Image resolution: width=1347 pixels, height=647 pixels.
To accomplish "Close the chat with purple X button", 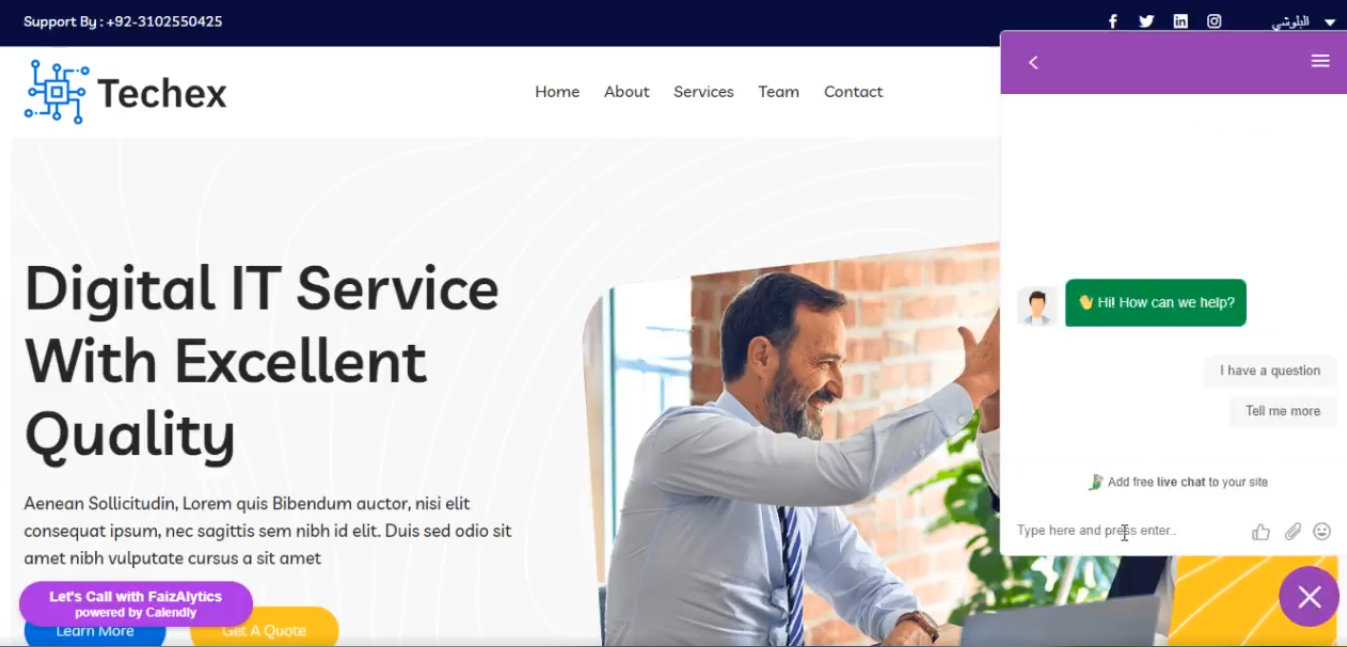I will point(1309,597).
